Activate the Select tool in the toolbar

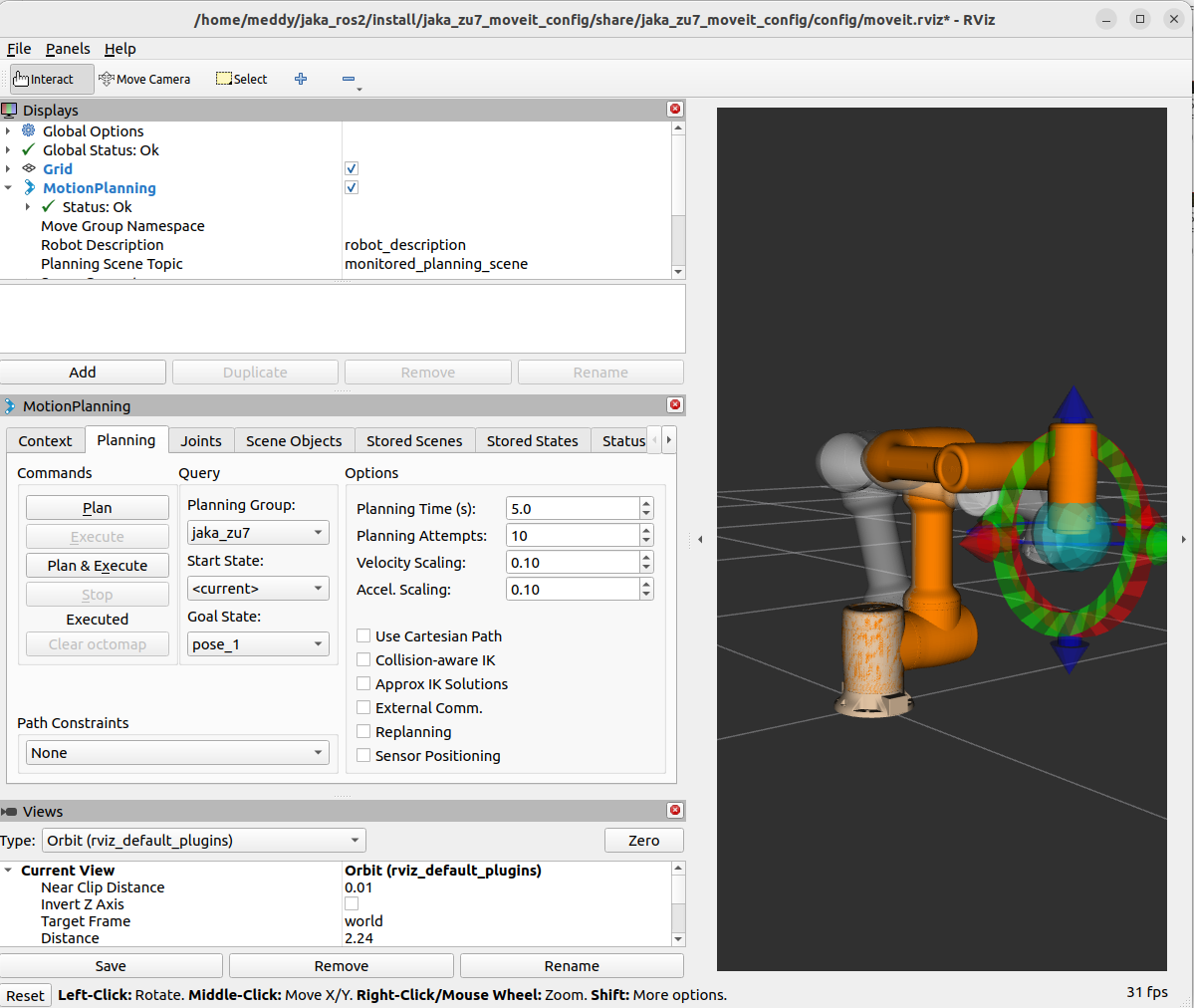click(x=241, y=79)
